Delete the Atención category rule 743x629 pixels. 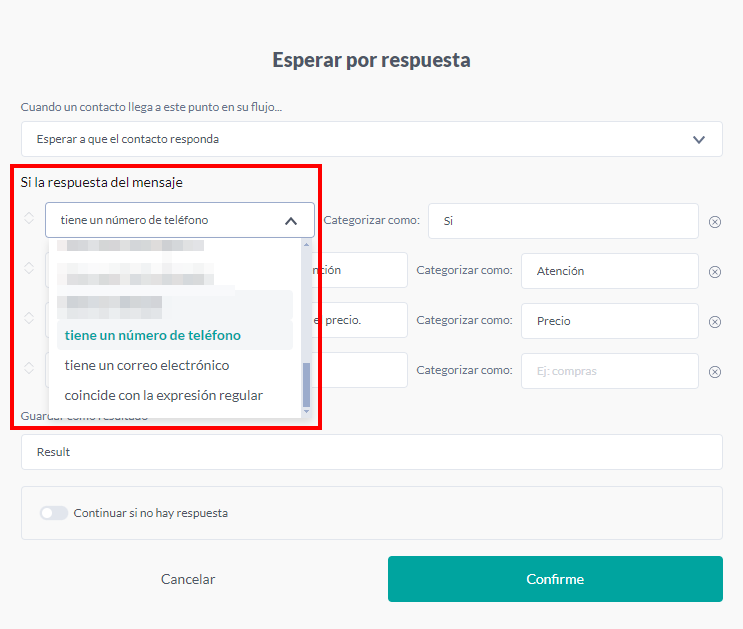pyautogui.click(x=715, y=272)
